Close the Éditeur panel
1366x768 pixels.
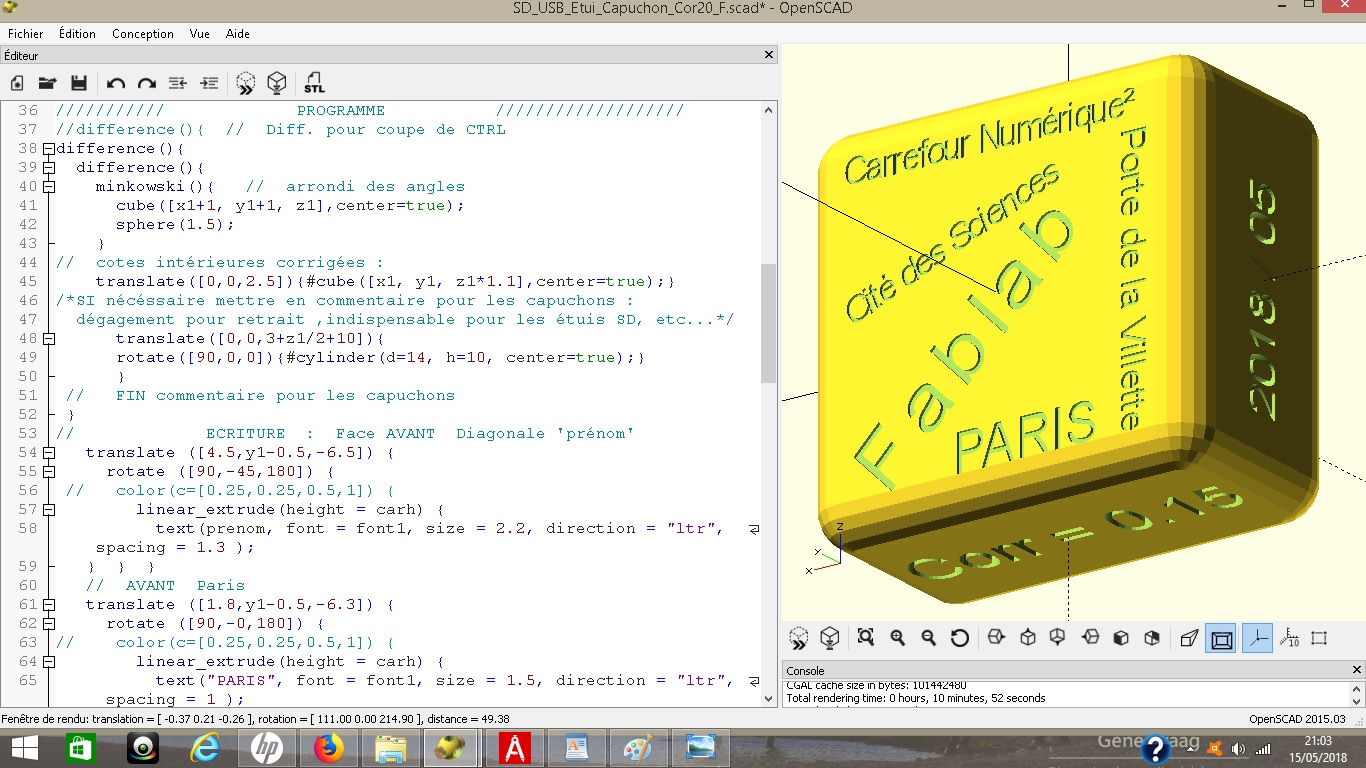(768, 56)
